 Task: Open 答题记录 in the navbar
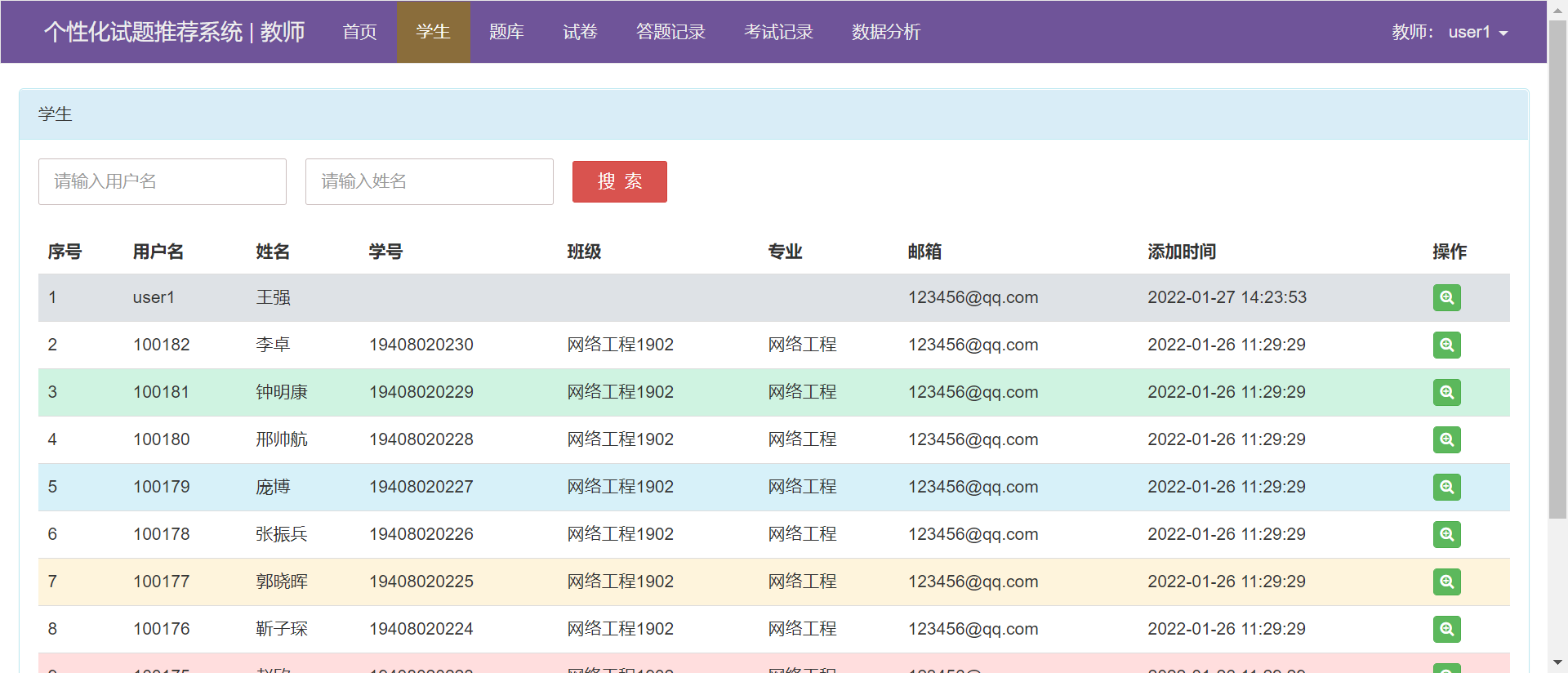(x=670, y=32)
